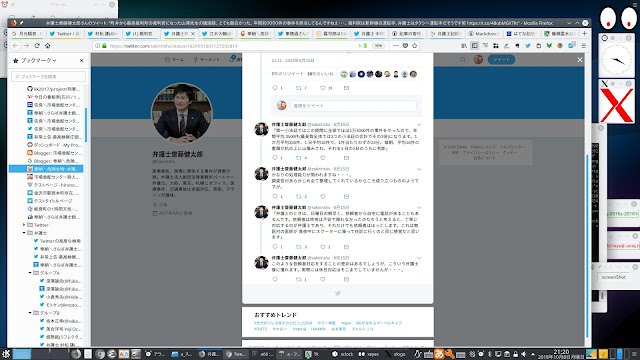Close the active Twitter tab
The width and height of the screenshot is (640, 360).
click(x=193, y=33)
